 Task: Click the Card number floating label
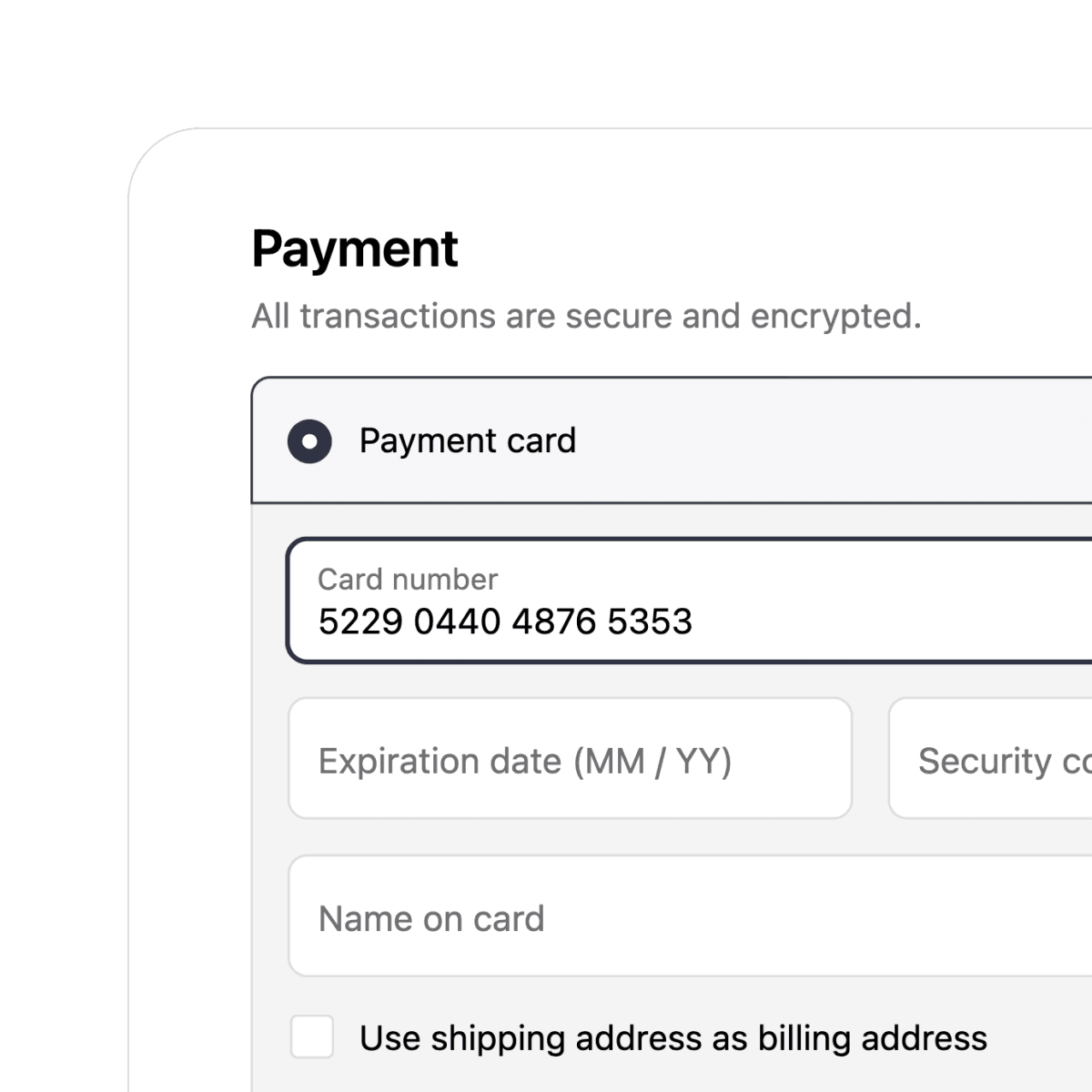pos(407,579)
